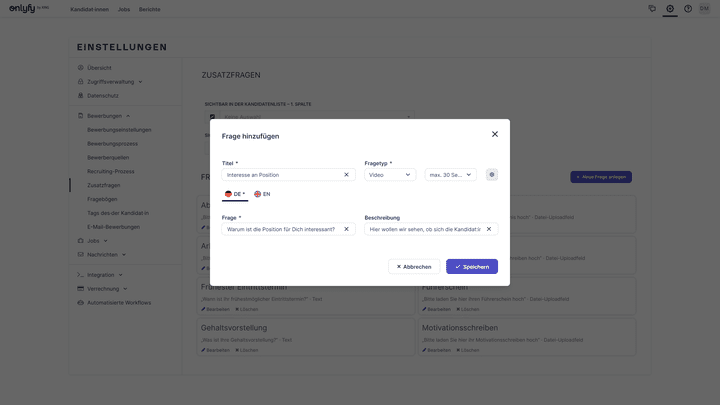The width and height of the screenshot is (720, 405).
Task: Open the messages icon in top bar
Action: pos(652,8)
